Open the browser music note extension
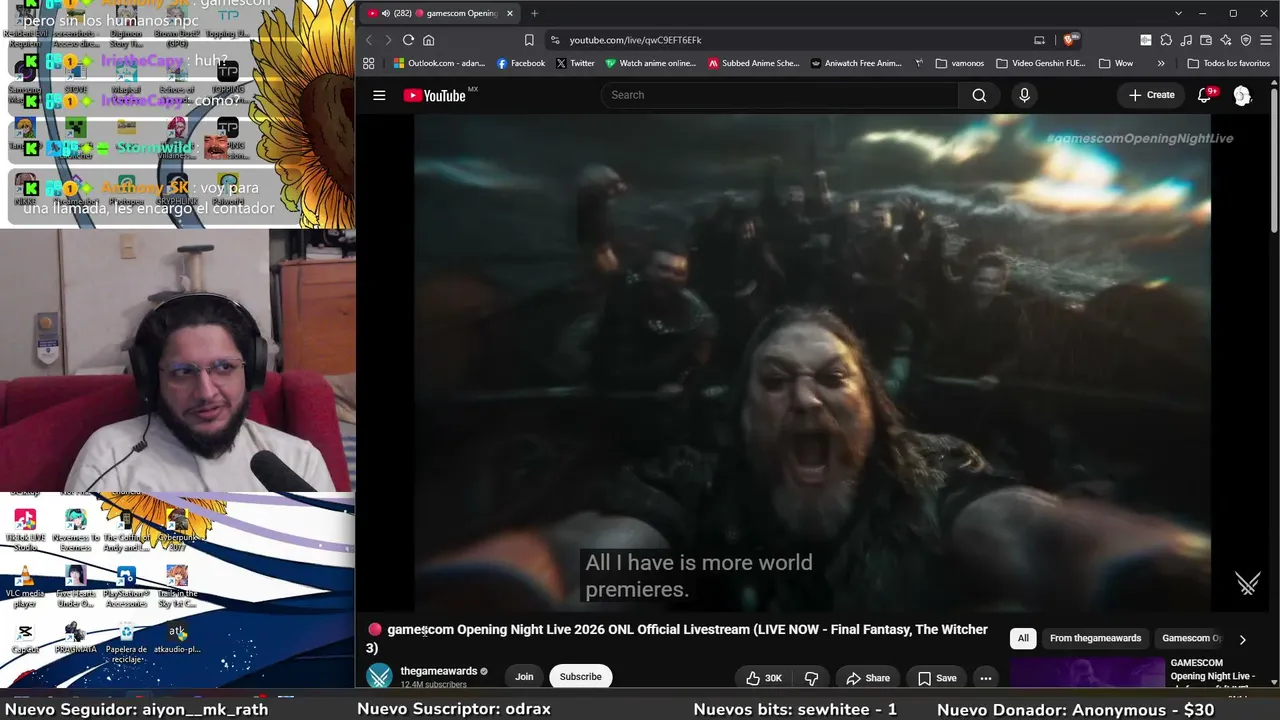 pos(1186,40)
